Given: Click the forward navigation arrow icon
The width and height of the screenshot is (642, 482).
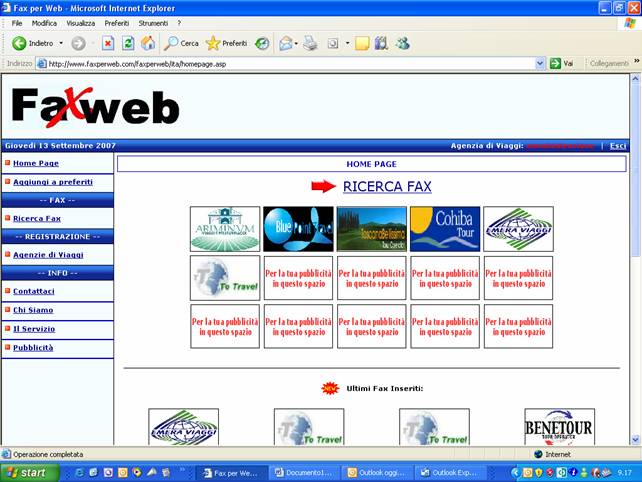Looking at the screenshot, I should 78,43.
